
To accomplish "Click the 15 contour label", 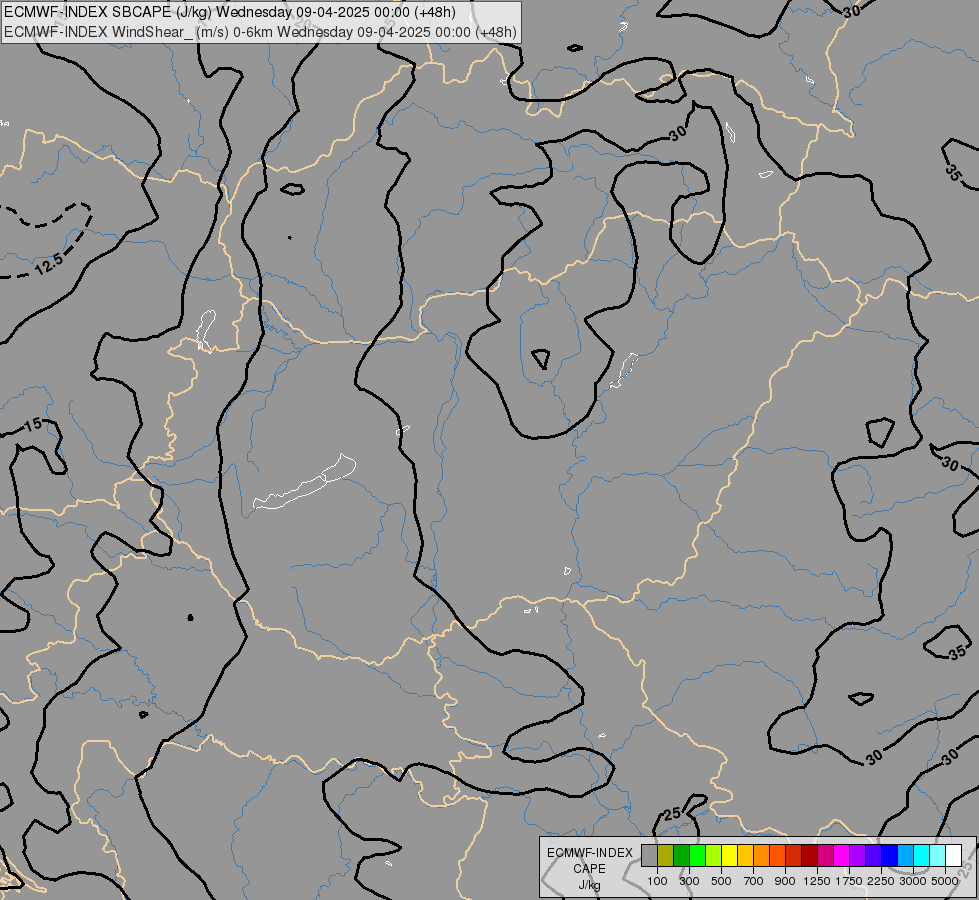I will click(x=33, y=425).
